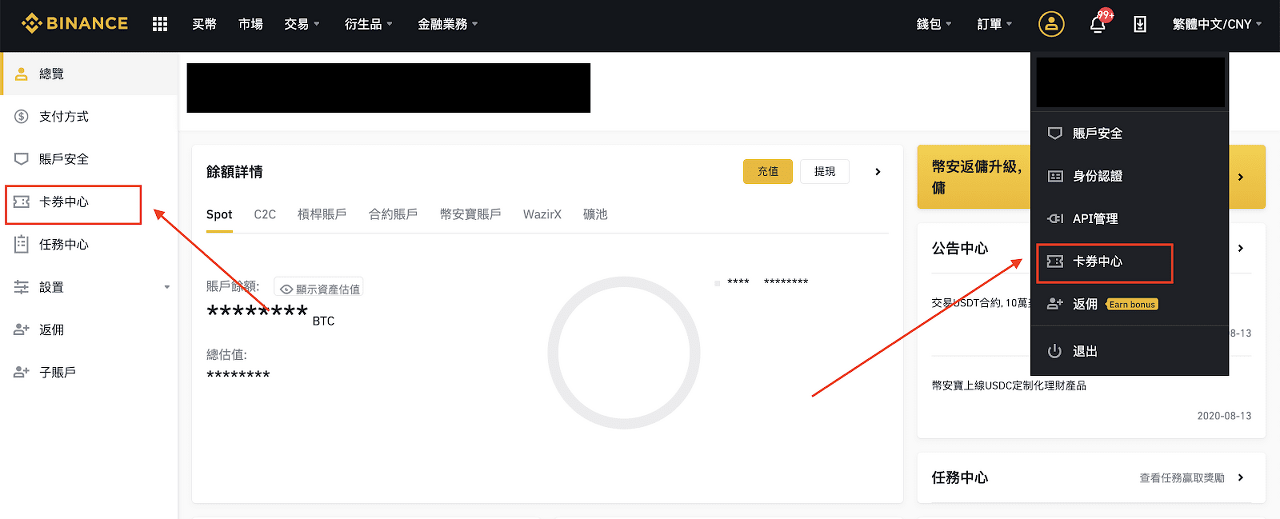Open announcement 幣安寶上線USDC定制化理財產品
This screenshot has height=519, width=1280.
tap(1008, 385)
